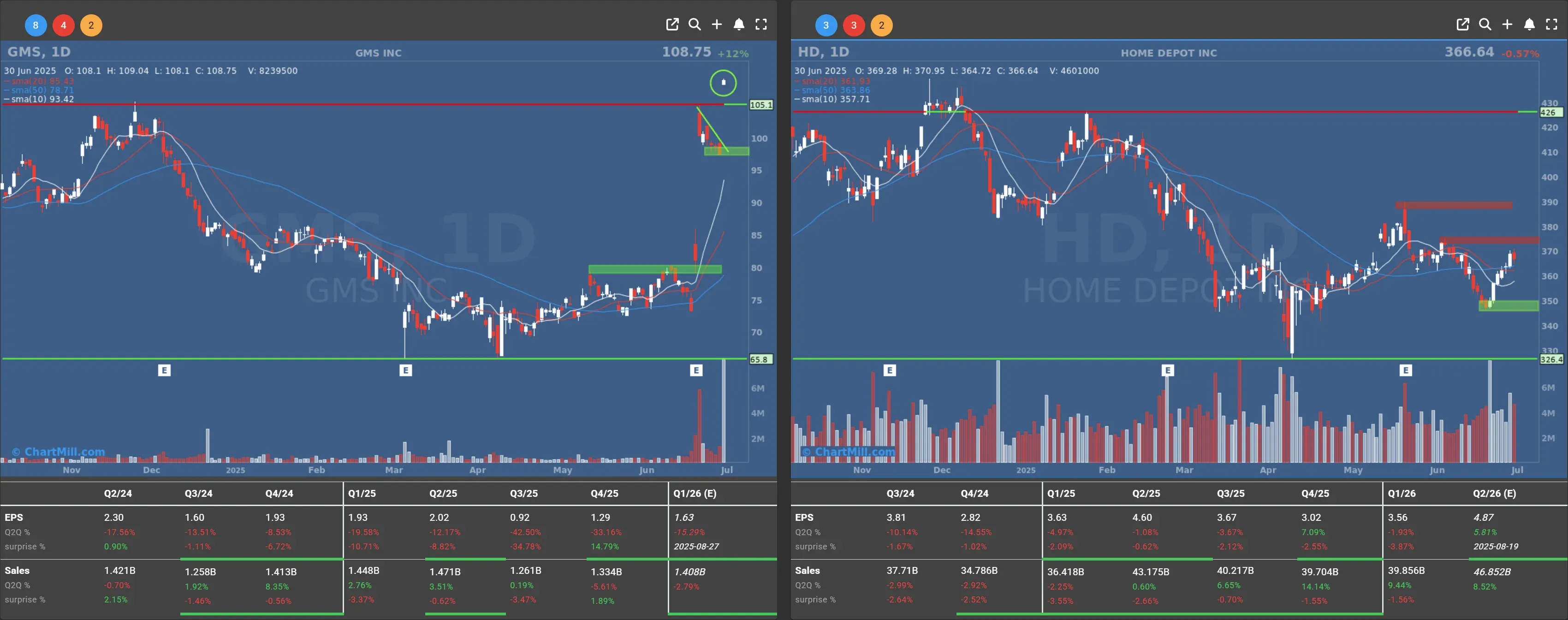Viewport: 1568px width, 620px height.
Task: Click the May earnings E marker on HD chart
Action: click(x=1406, y=370)
